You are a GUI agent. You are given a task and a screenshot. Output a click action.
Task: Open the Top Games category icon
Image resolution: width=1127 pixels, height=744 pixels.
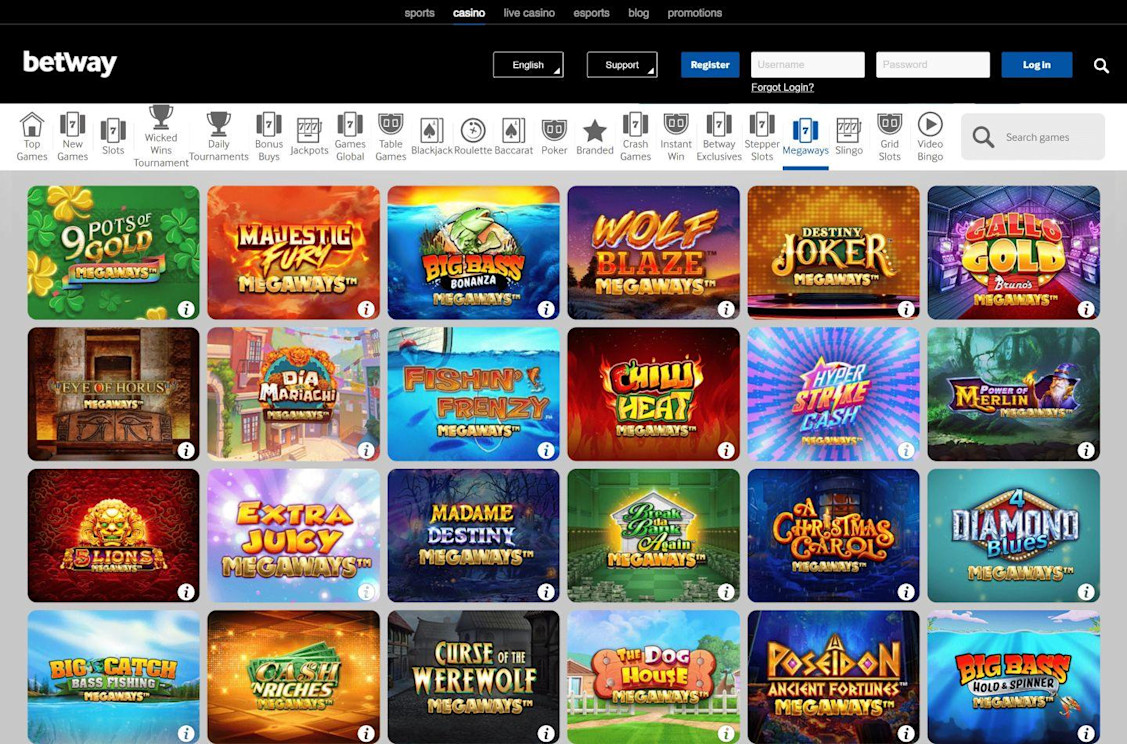pos(32,124)
